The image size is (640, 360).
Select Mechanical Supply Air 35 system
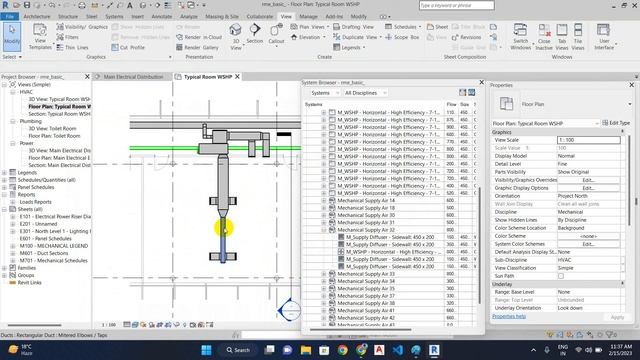(x=366, y=289)
